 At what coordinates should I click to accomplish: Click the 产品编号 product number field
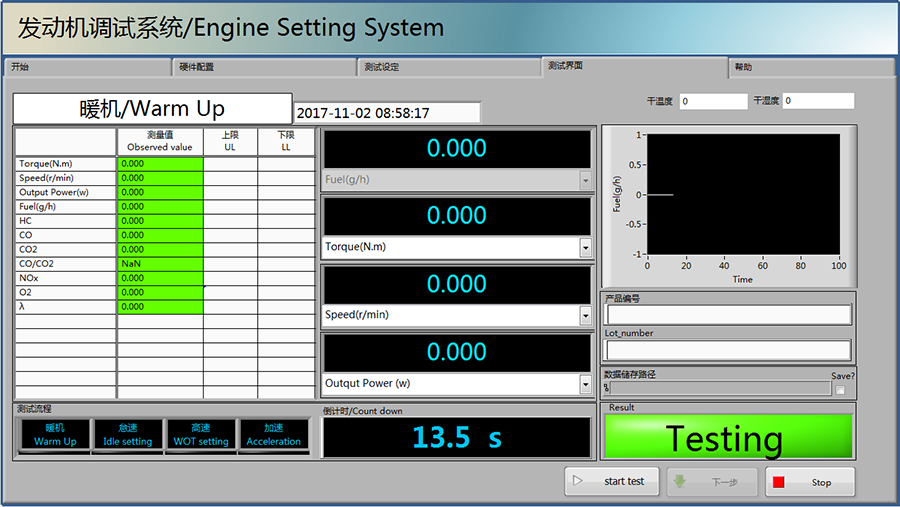pos(727,314)
